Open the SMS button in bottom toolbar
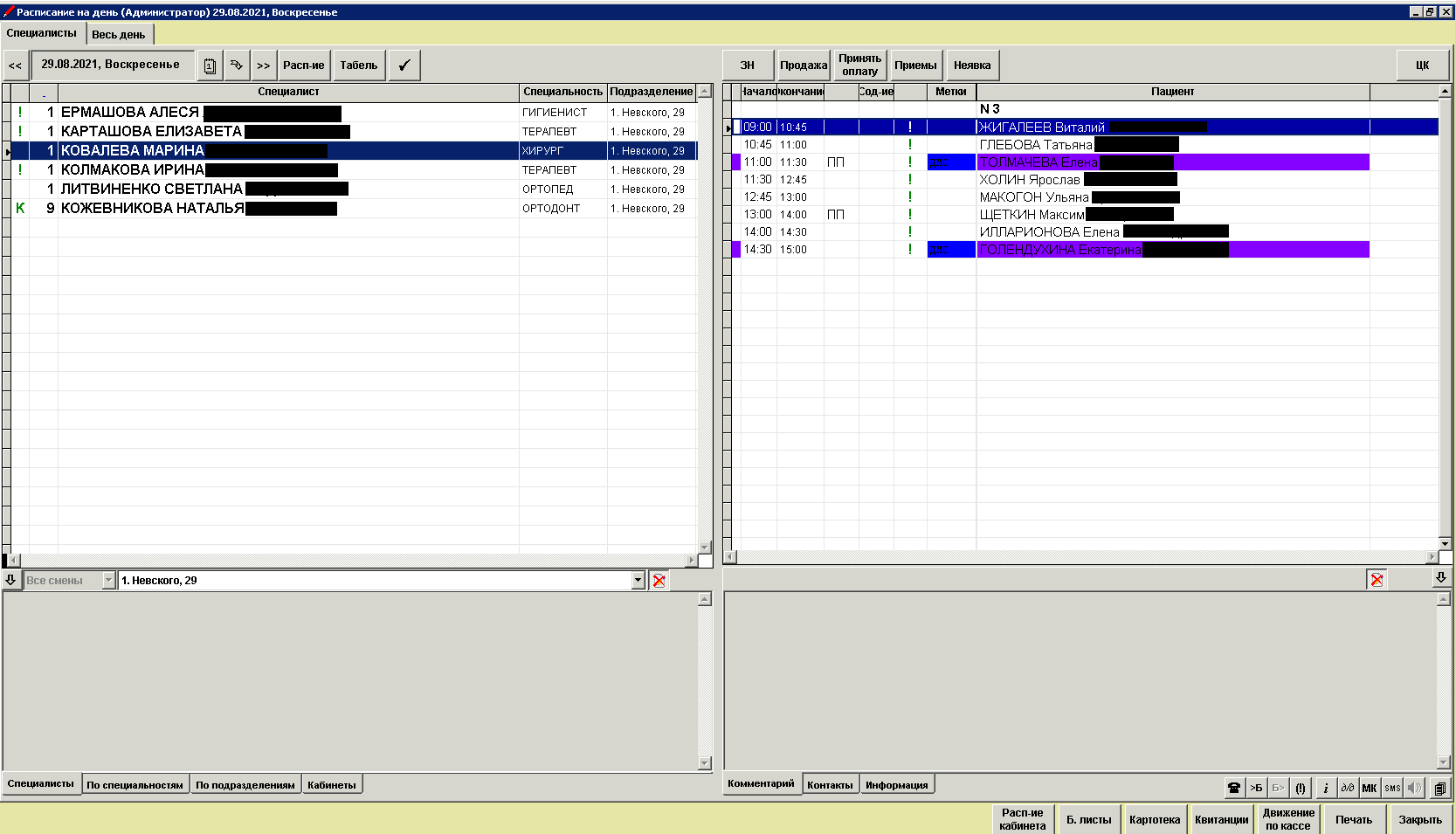The image size is (1456, 834). click(1392, 788)
